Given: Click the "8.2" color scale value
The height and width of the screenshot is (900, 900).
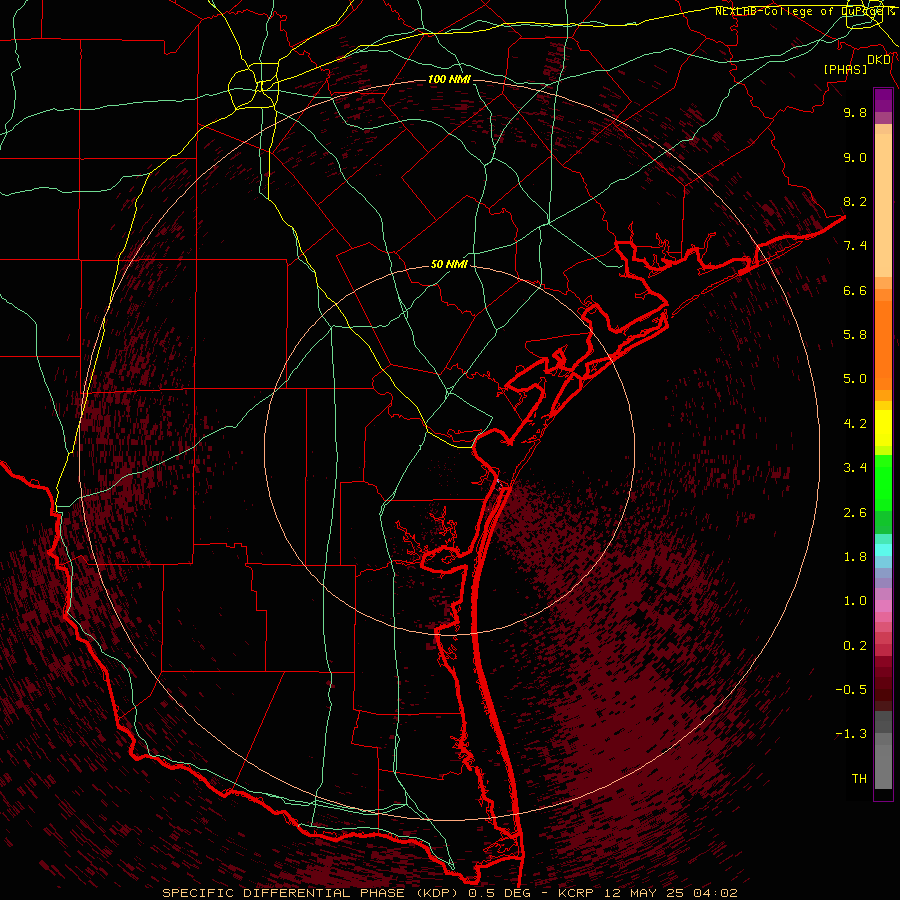Looking at the screenshot, I should 855,201.
